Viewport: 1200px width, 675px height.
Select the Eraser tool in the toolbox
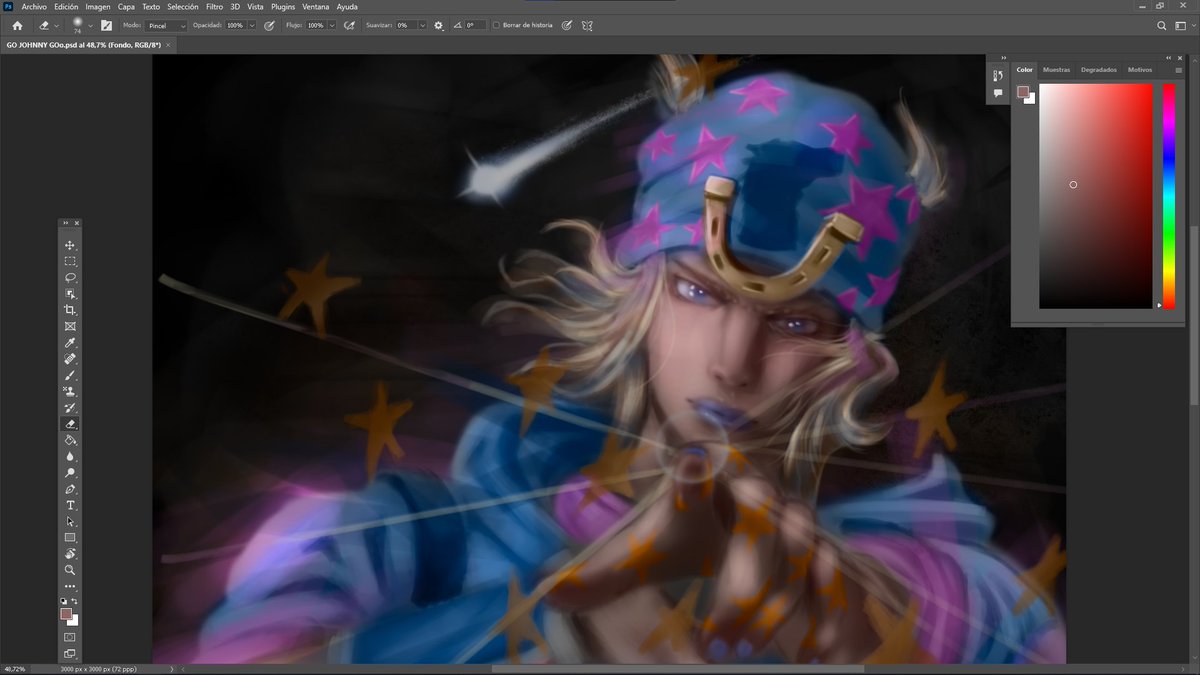tap(70, 424)
